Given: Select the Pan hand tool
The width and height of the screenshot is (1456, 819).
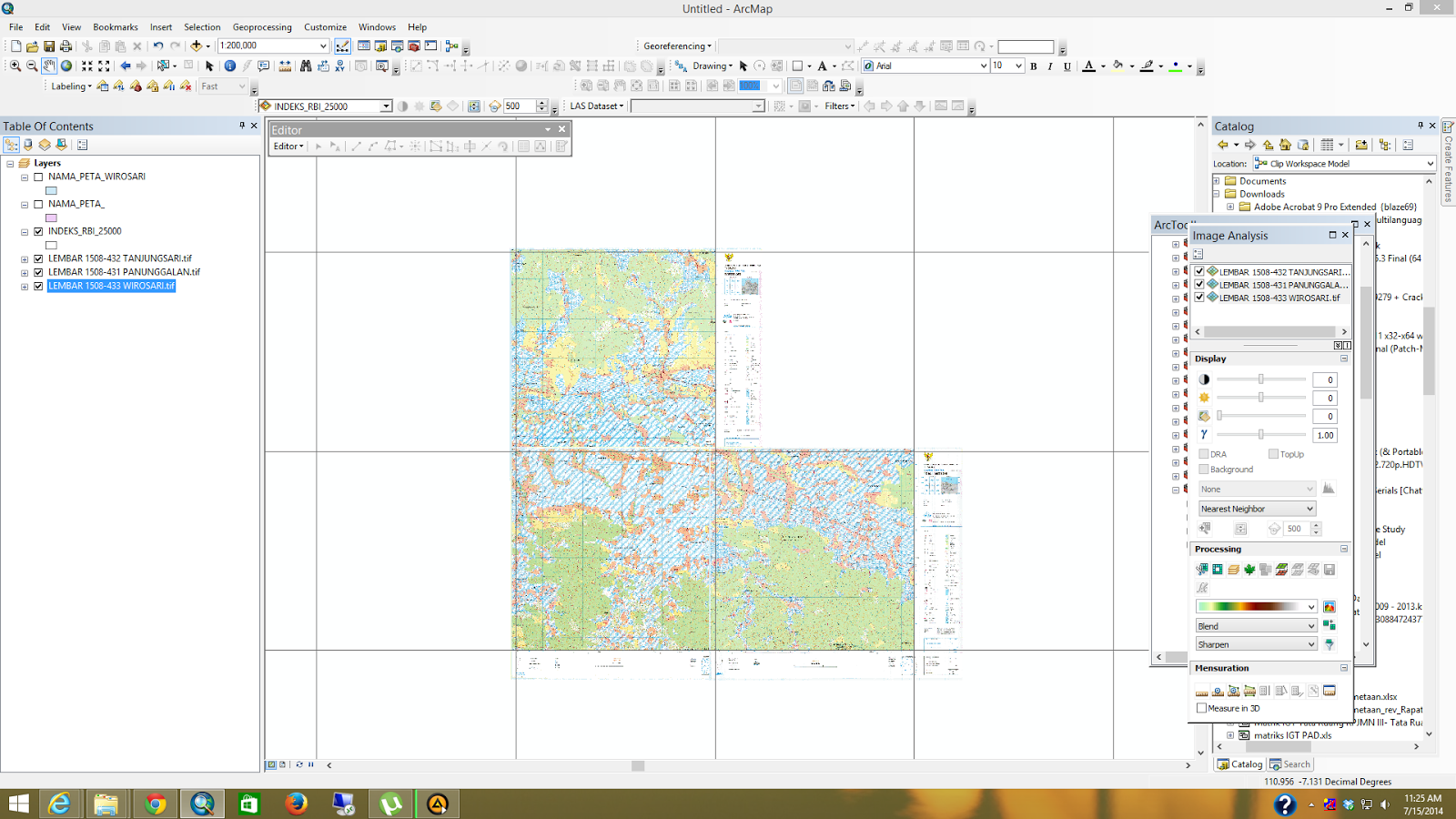Looking at the screenshot, I should point(49,66).
